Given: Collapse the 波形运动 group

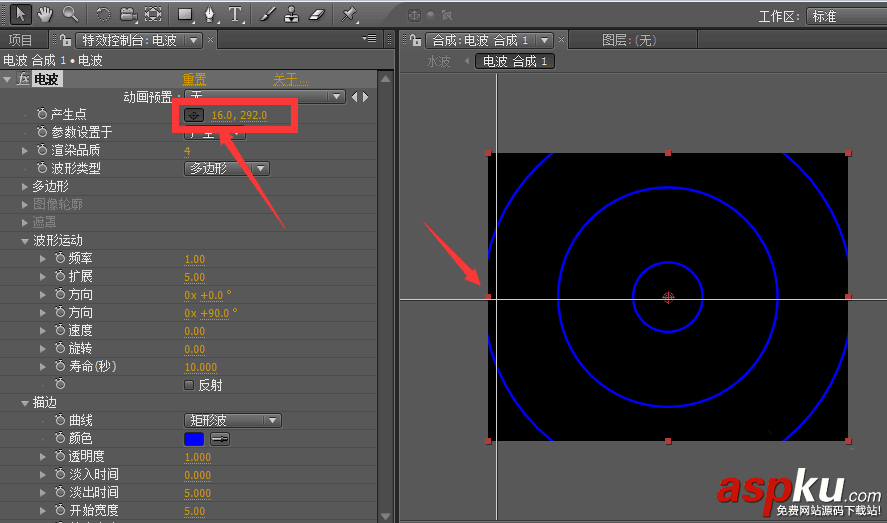Looking at the screenshot, I should [x=24, y=241].
